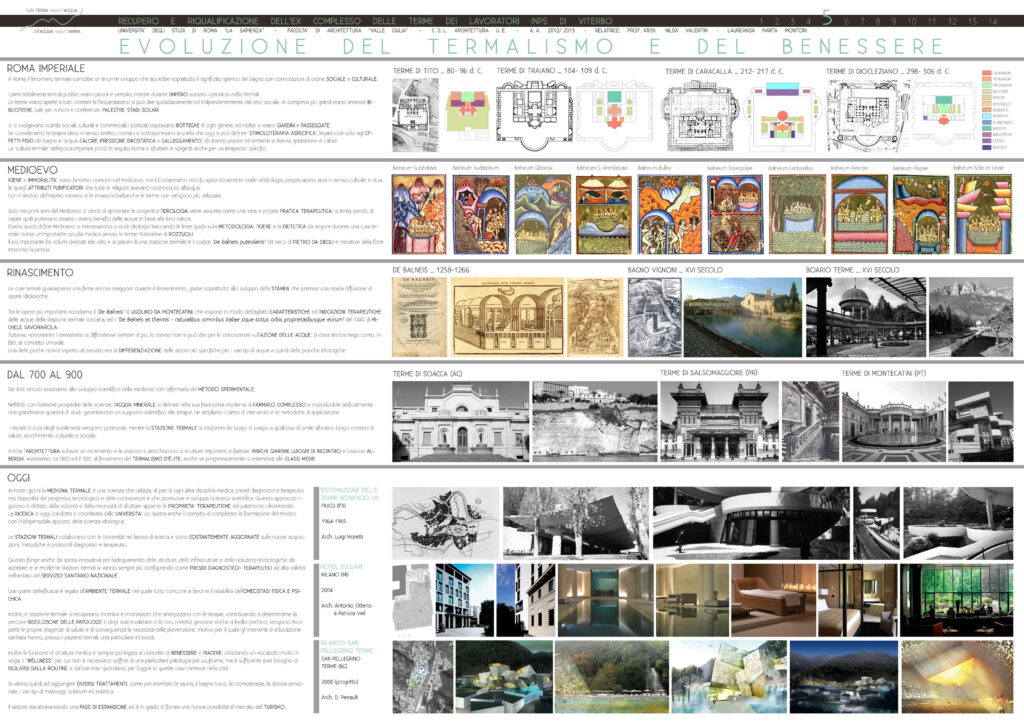Open the Terme di Caracalla colored plan
Screen dimensions: 1024x723
782,116
